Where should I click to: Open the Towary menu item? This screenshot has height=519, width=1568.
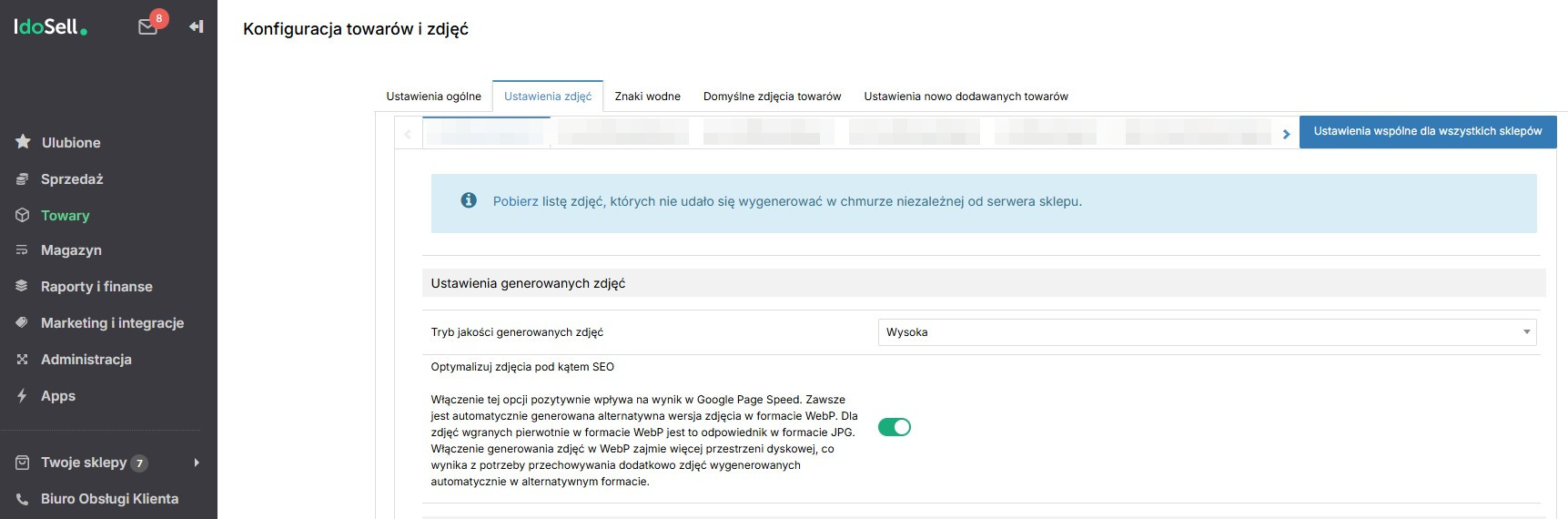click(65, 216)
